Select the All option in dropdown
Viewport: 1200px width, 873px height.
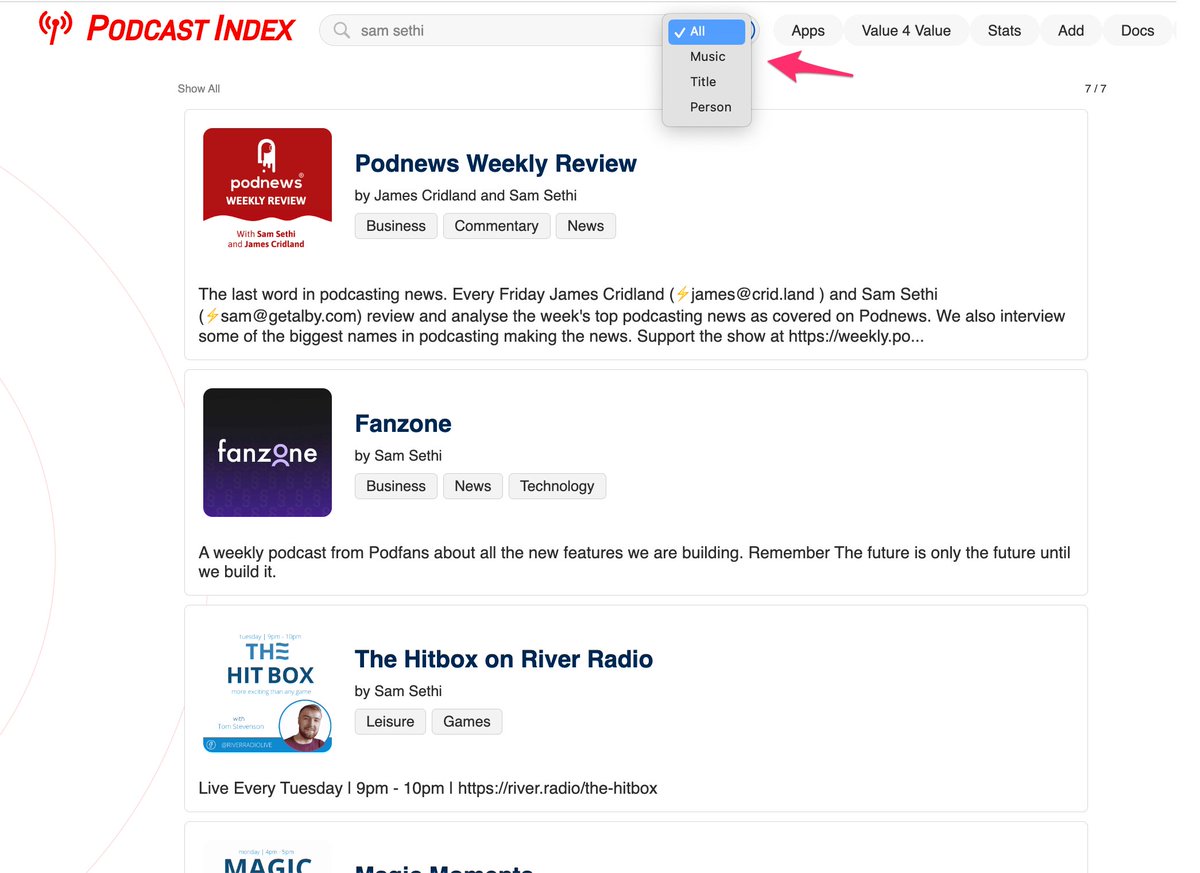[707, 31]
